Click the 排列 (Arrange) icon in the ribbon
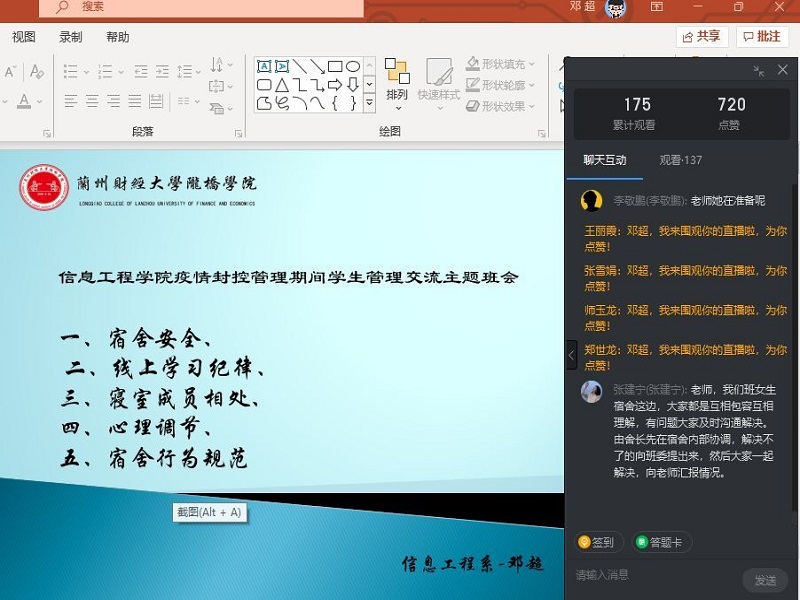 (397, 78)
